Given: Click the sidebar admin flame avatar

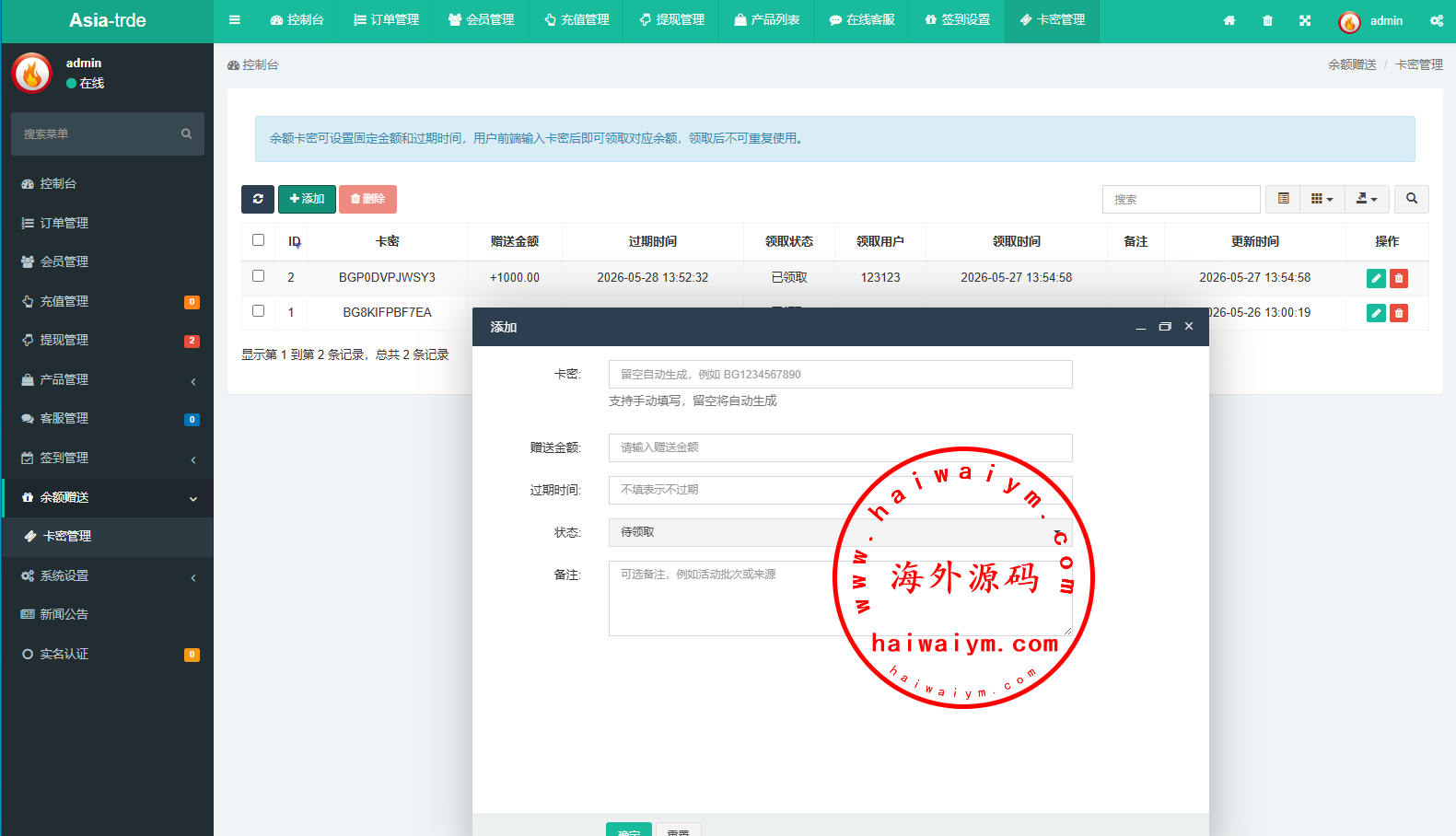Looking at the screenshot, I should 32,73.
